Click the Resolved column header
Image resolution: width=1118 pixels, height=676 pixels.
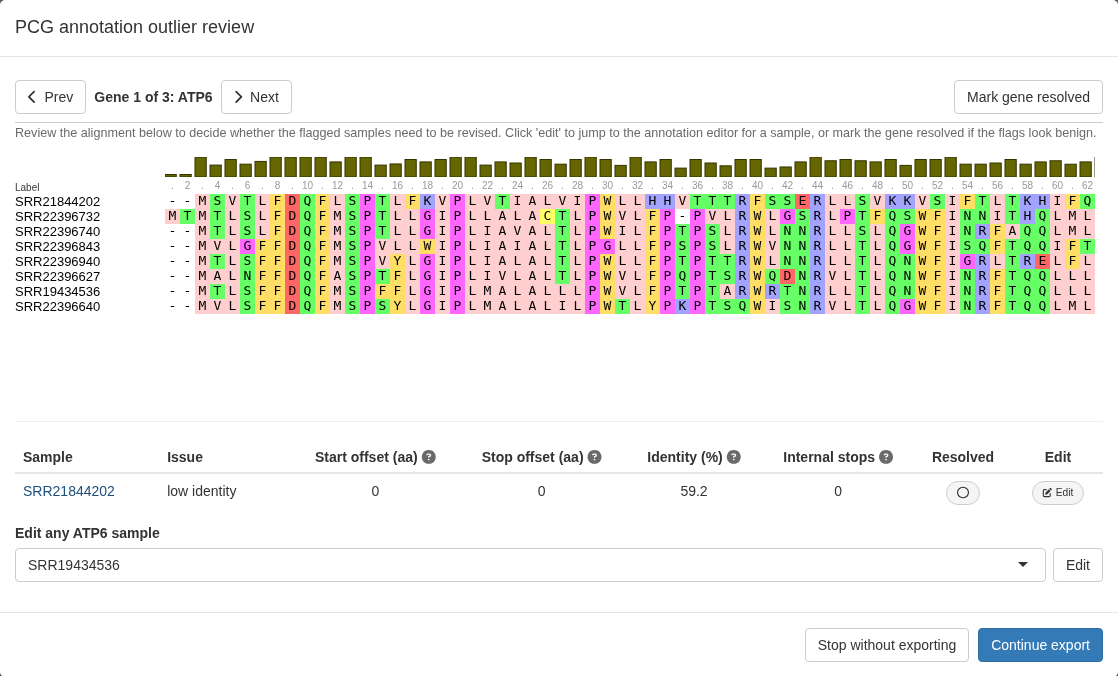pos(963,457)
